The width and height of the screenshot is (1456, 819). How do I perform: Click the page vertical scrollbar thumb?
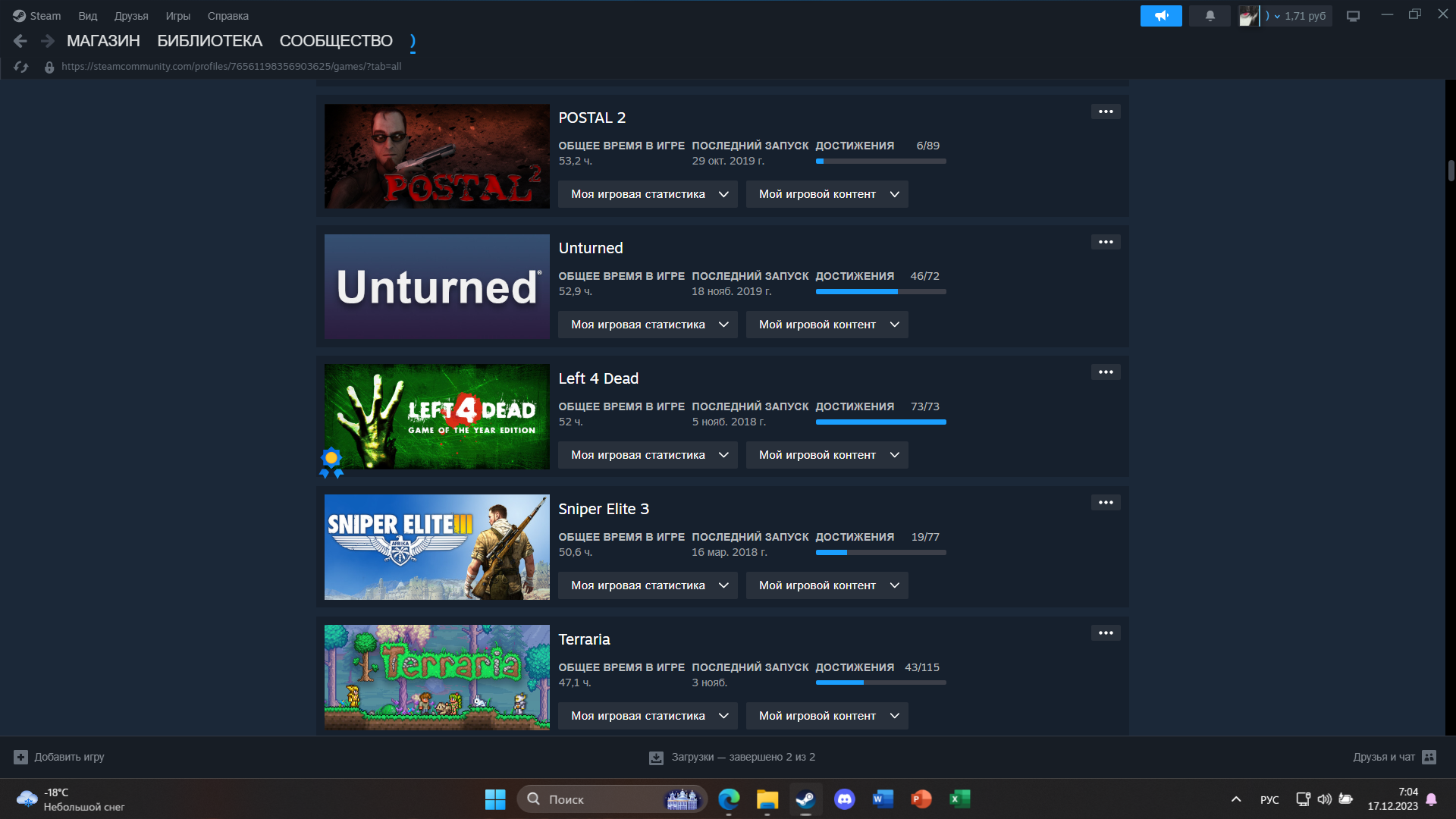(x=1451, y=171)
